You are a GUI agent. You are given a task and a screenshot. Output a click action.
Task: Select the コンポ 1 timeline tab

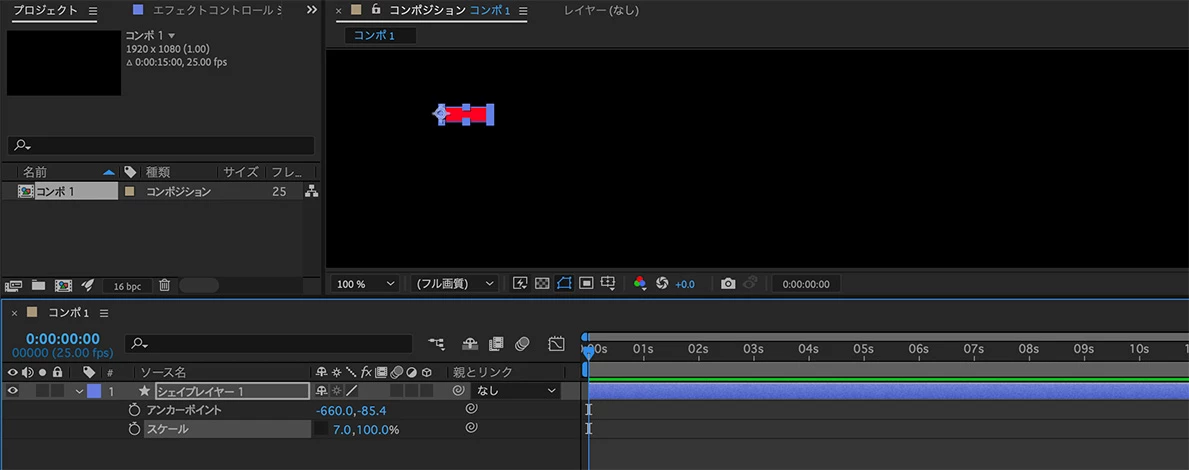[69, 313]
